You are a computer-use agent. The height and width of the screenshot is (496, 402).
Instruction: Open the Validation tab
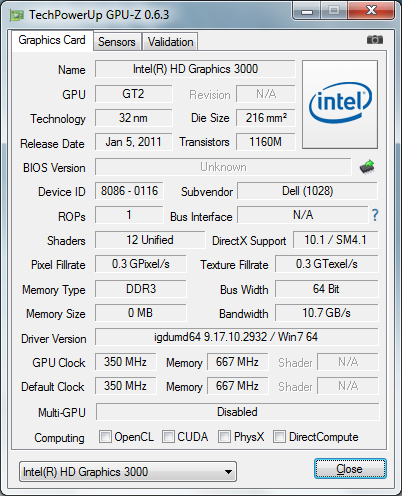[170, 42]
